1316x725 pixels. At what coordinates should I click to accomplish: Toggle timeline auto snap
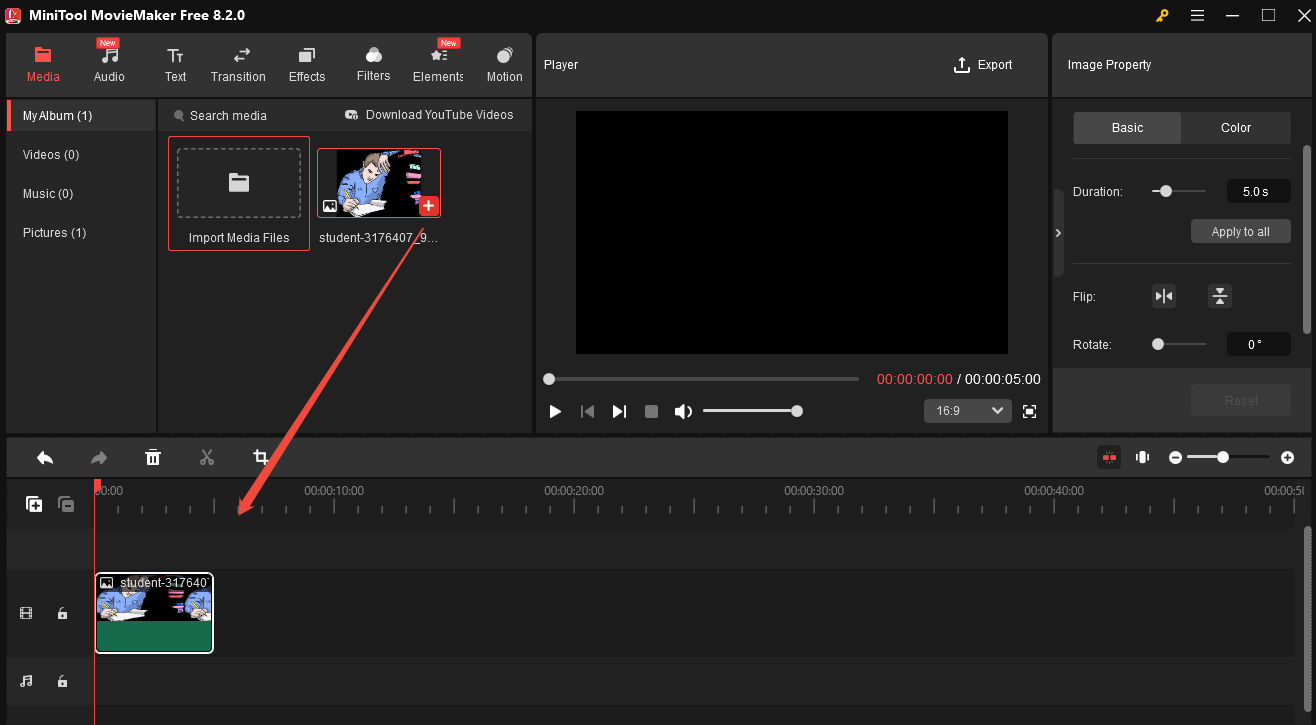[1109, 457]
